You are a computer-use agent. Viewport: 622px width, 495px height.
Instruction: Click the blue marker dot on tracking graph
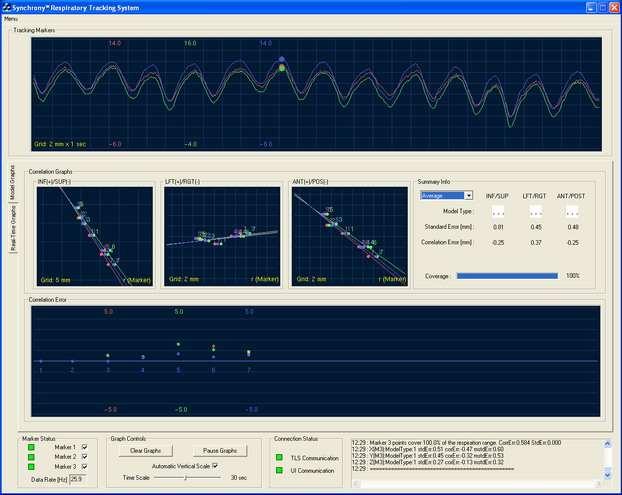pos(282,59)
